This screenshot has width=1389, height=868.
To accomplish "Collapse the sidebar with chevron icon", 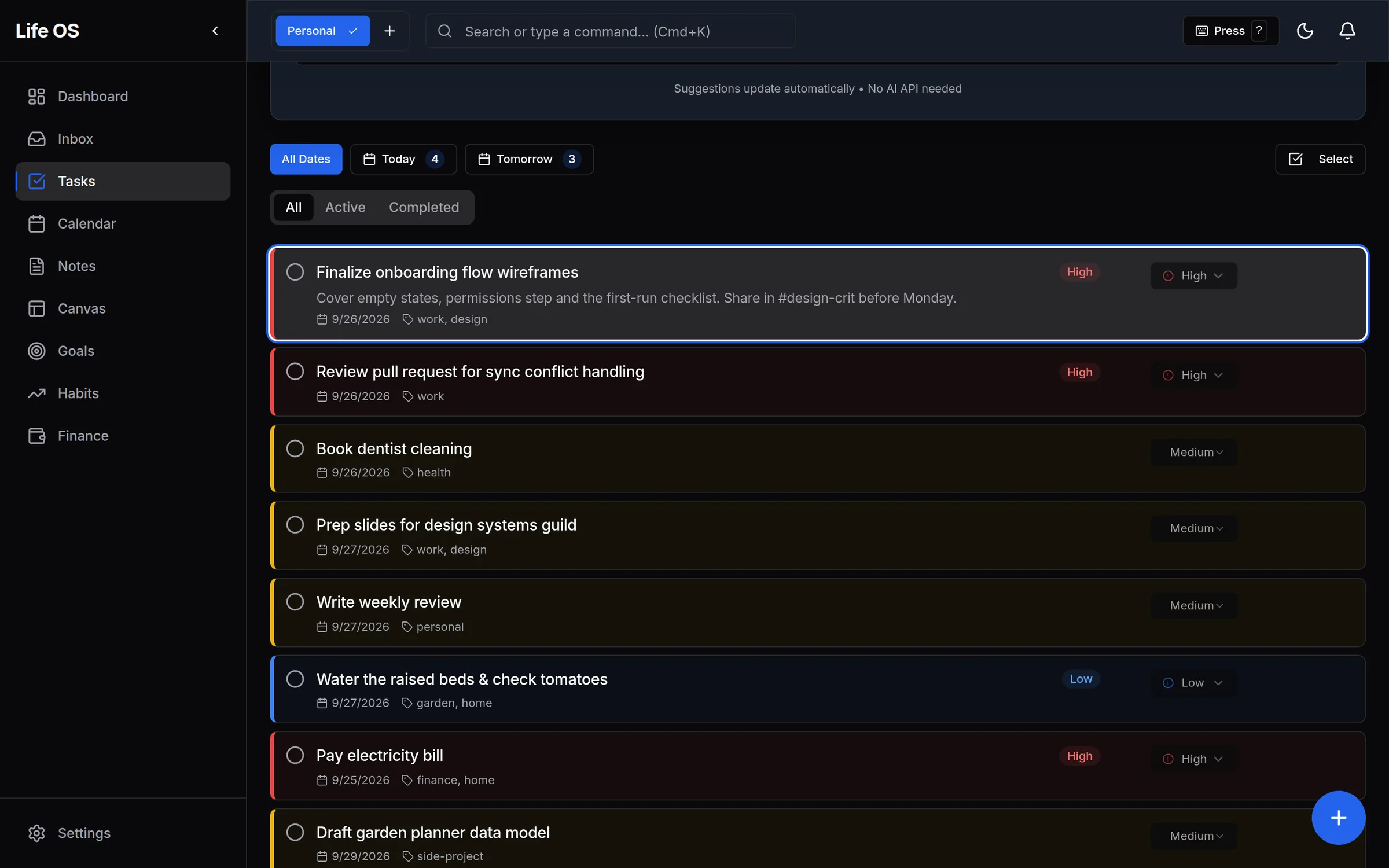I will click(215, 31).
